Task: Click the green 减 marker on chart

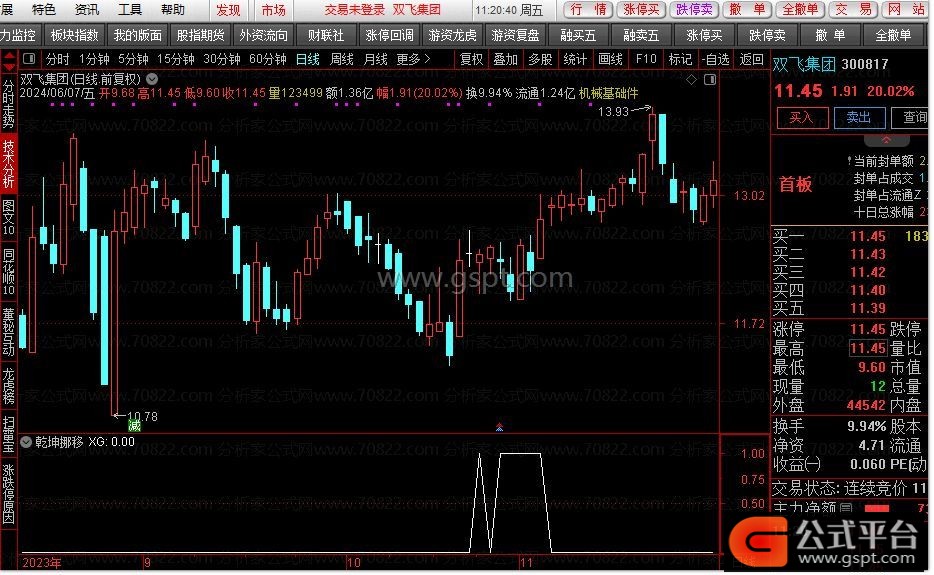Action: 135,425
